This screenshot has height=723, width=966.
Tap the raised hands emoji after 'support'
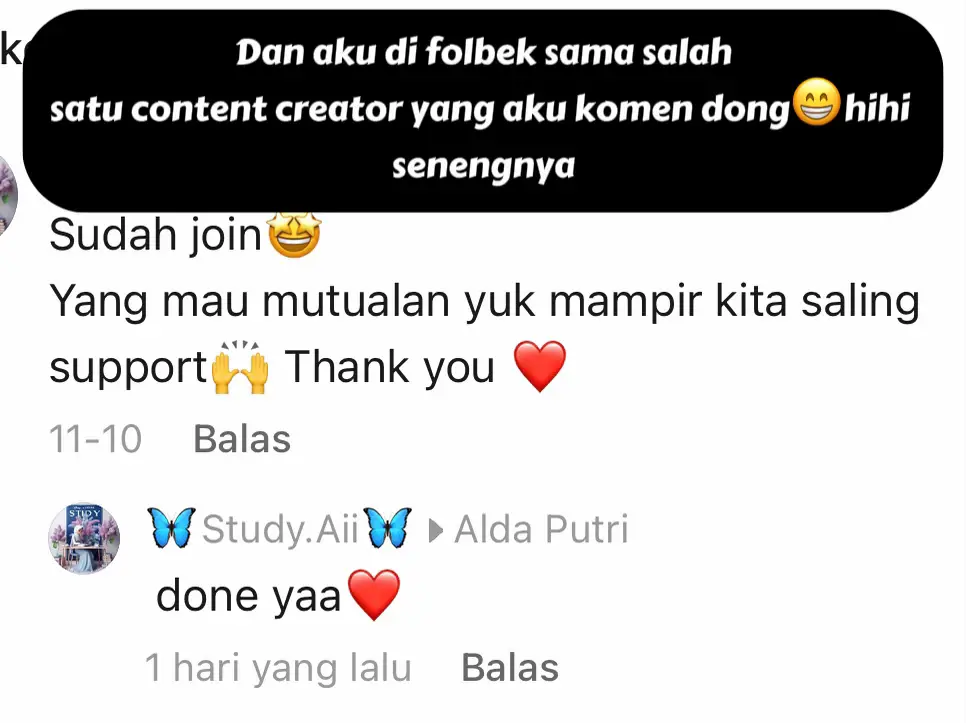[240, 368]
